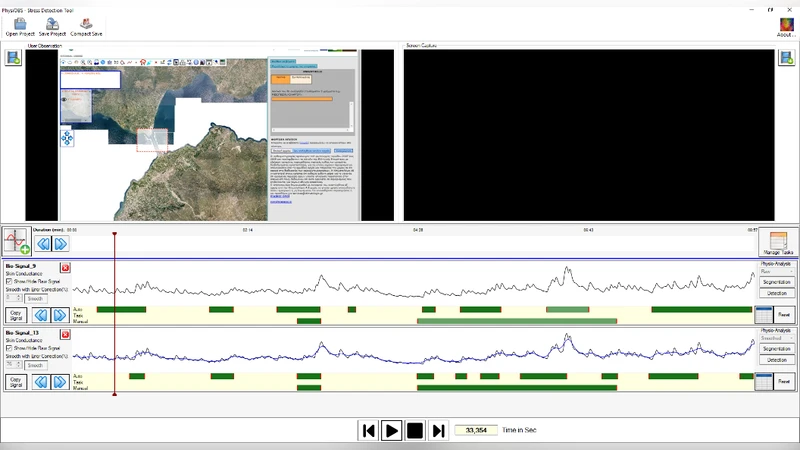
Task: Open Bio Signal_13 segment table icon
Action: tap(763, 381)
